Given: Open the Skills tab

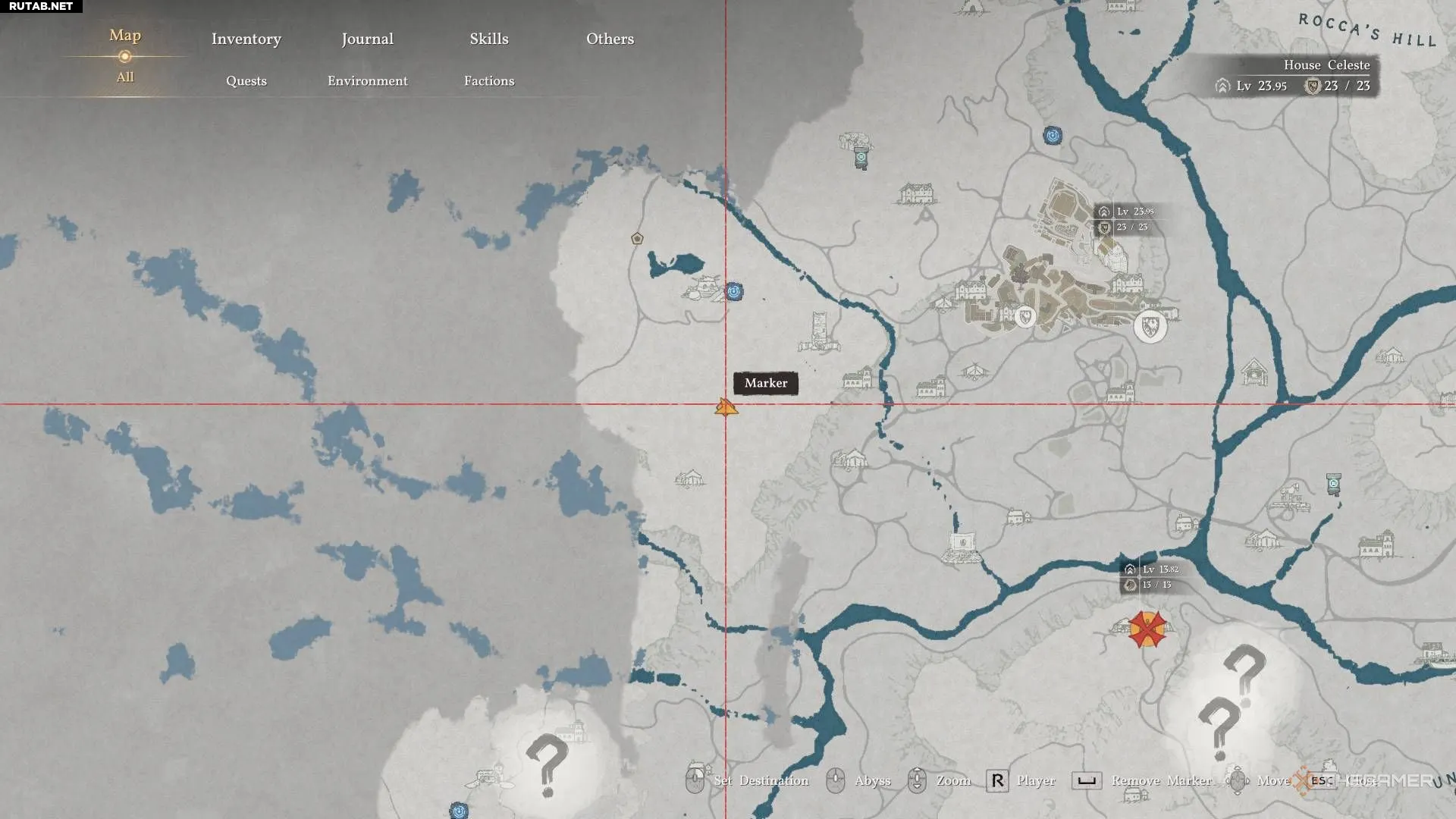Looking at the screenshot, I should (x=488, y=39).
